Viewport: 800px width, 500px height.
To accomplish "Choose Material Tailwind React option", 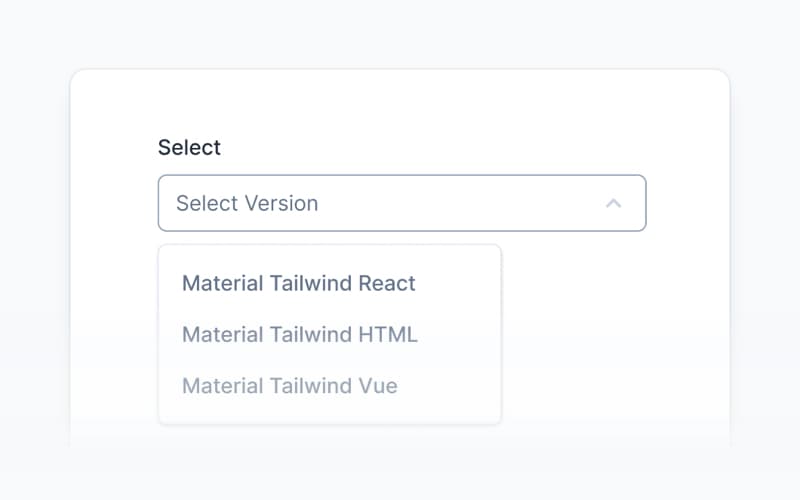I will tap(298, 283).
